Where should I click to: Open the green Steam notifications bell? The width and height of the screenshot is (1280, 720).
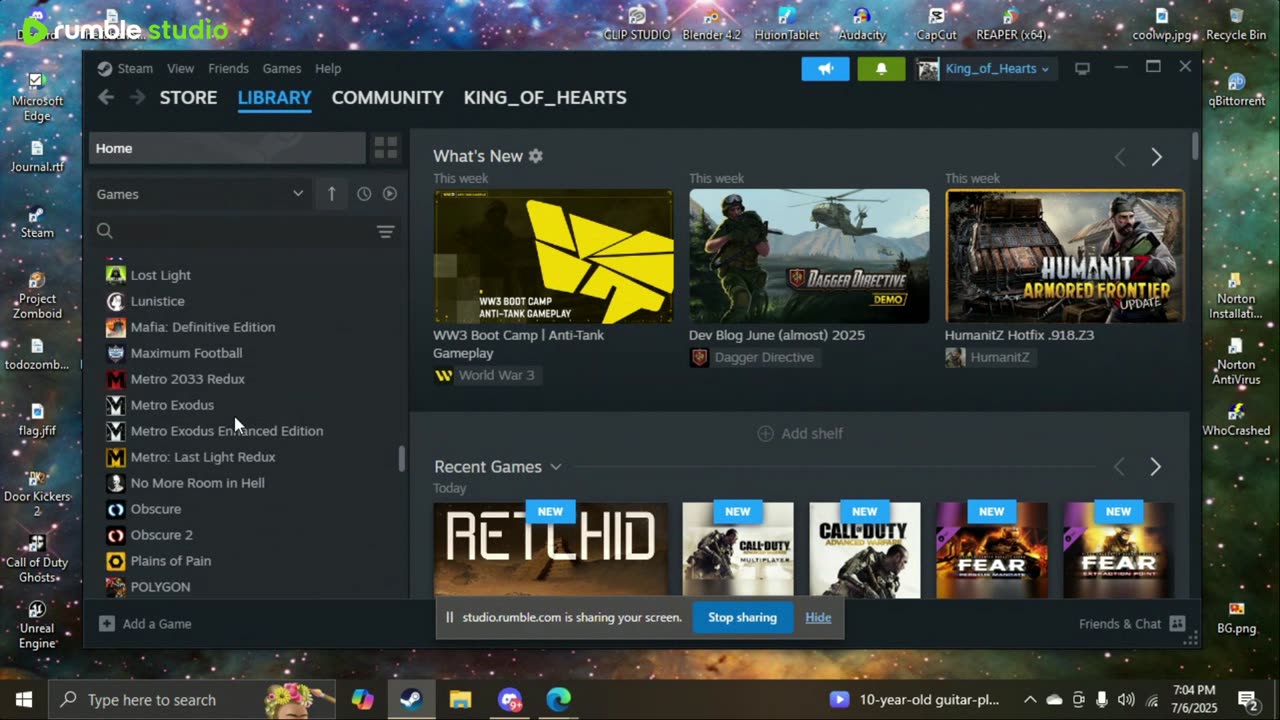pyautogui.click(x=881, y=69)
